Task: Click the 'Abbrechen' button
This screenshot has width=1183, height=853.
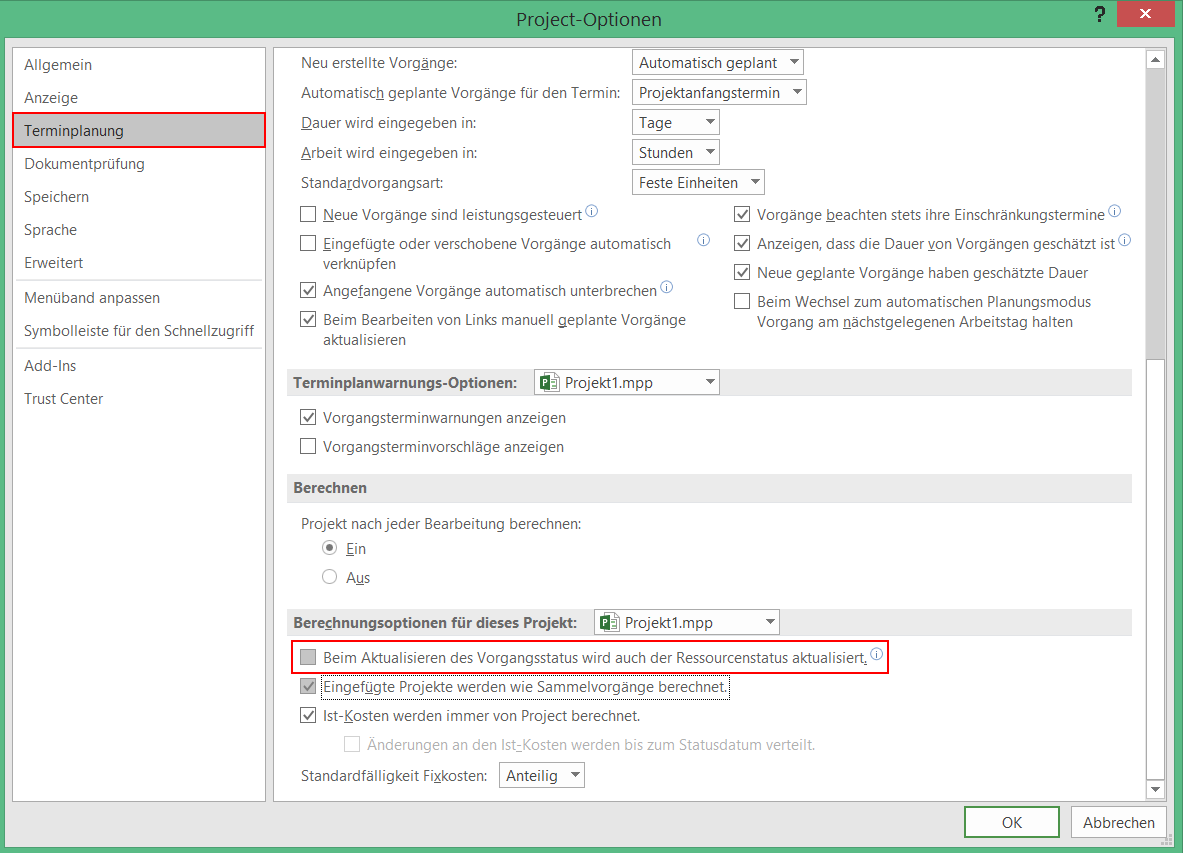Action: coord(1119,822)
